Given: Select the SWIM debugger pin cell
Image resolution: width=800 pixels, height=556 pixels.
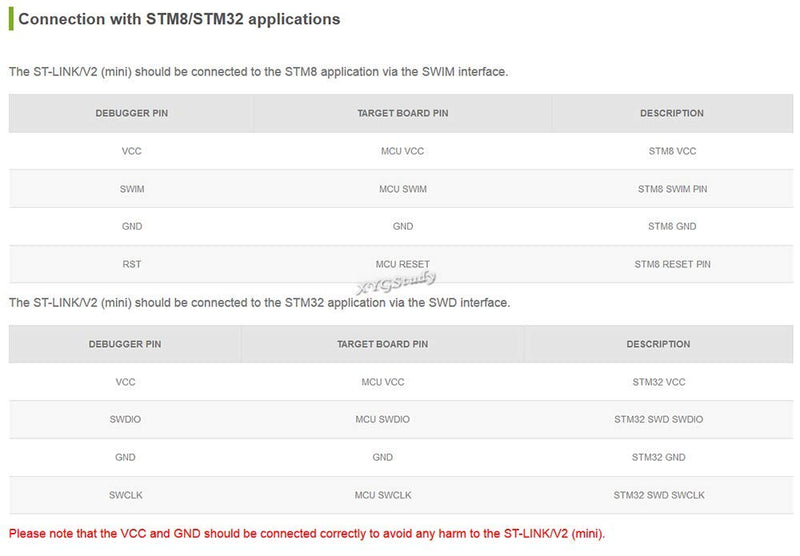Looking at the screenshot, I should tap(132, 189).
